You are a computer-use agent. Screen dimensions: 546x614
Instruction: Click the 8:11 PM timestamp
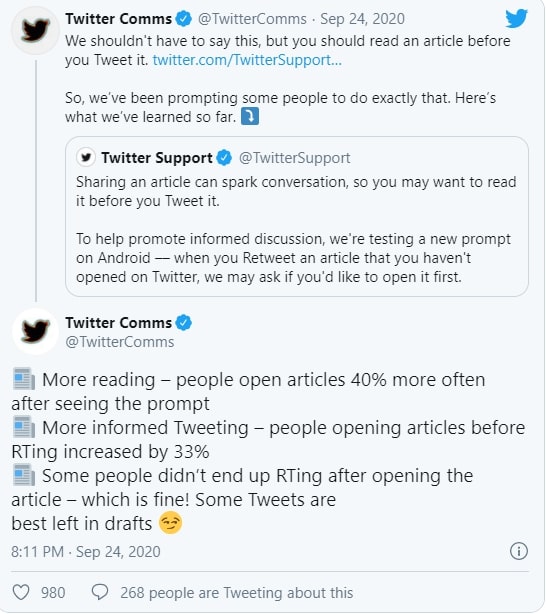(37, 551)
